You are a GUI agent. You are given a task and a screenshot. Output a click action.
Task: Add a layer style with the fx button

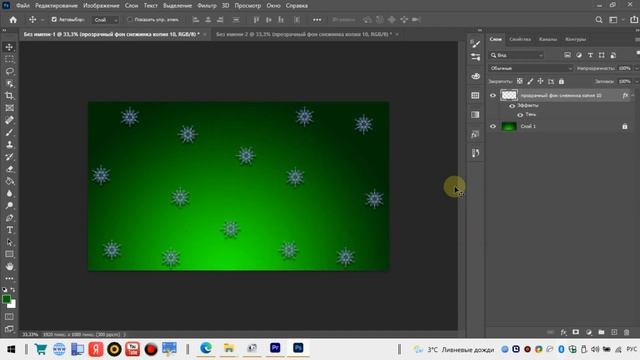563,332
